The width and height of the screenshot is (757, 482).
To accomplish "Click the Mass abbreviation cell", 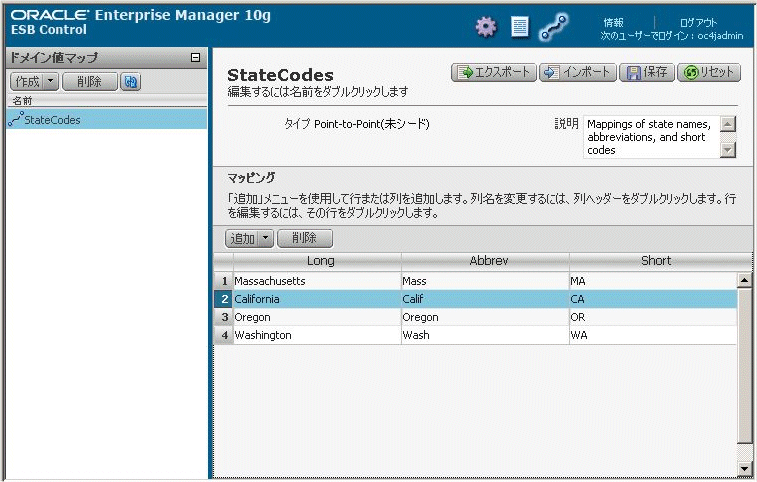I will pos(485,281).
